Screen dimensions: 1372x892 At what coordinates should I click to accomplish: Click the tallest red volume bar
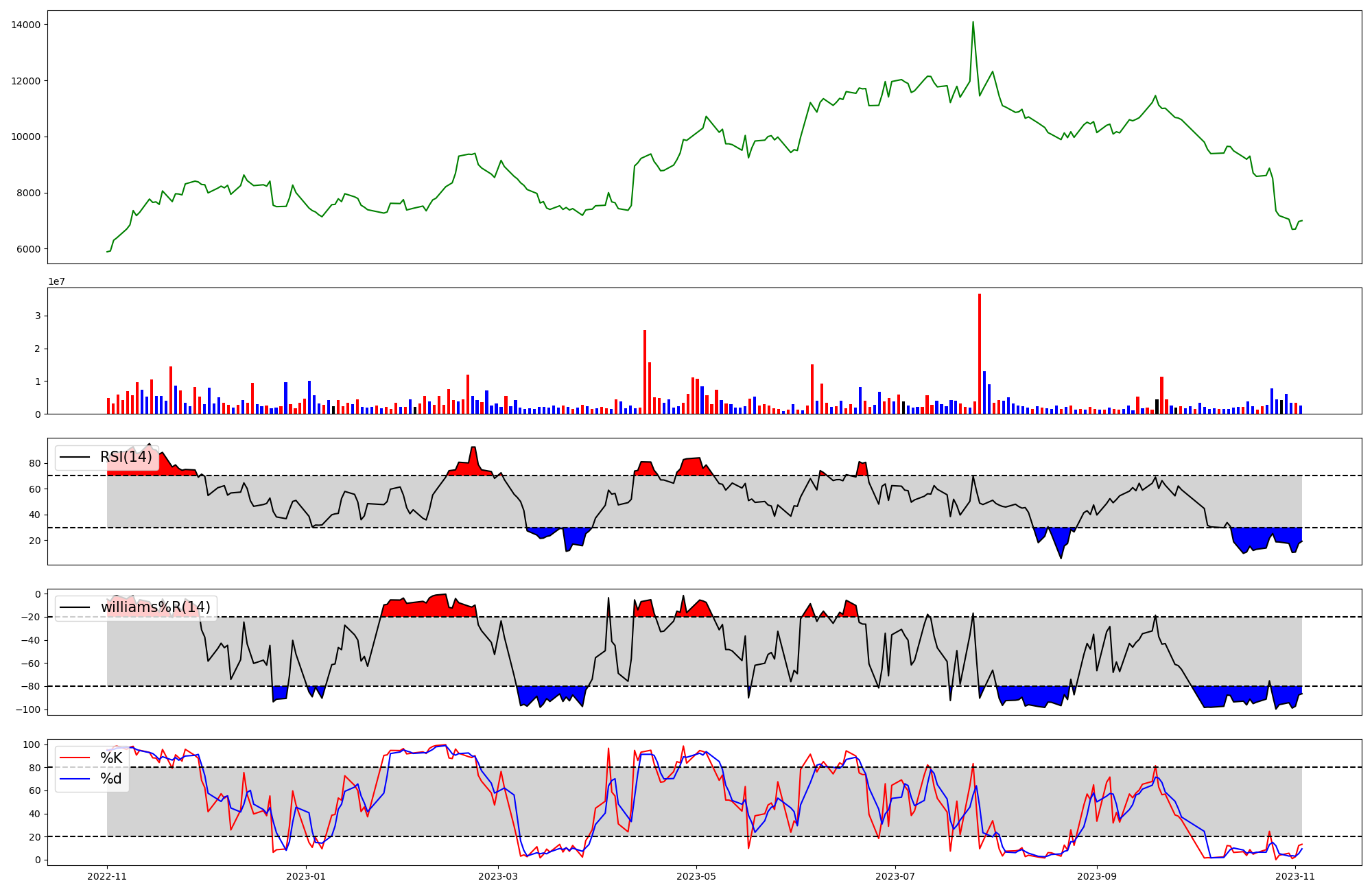pyautogui.click(x=980, y=353)
